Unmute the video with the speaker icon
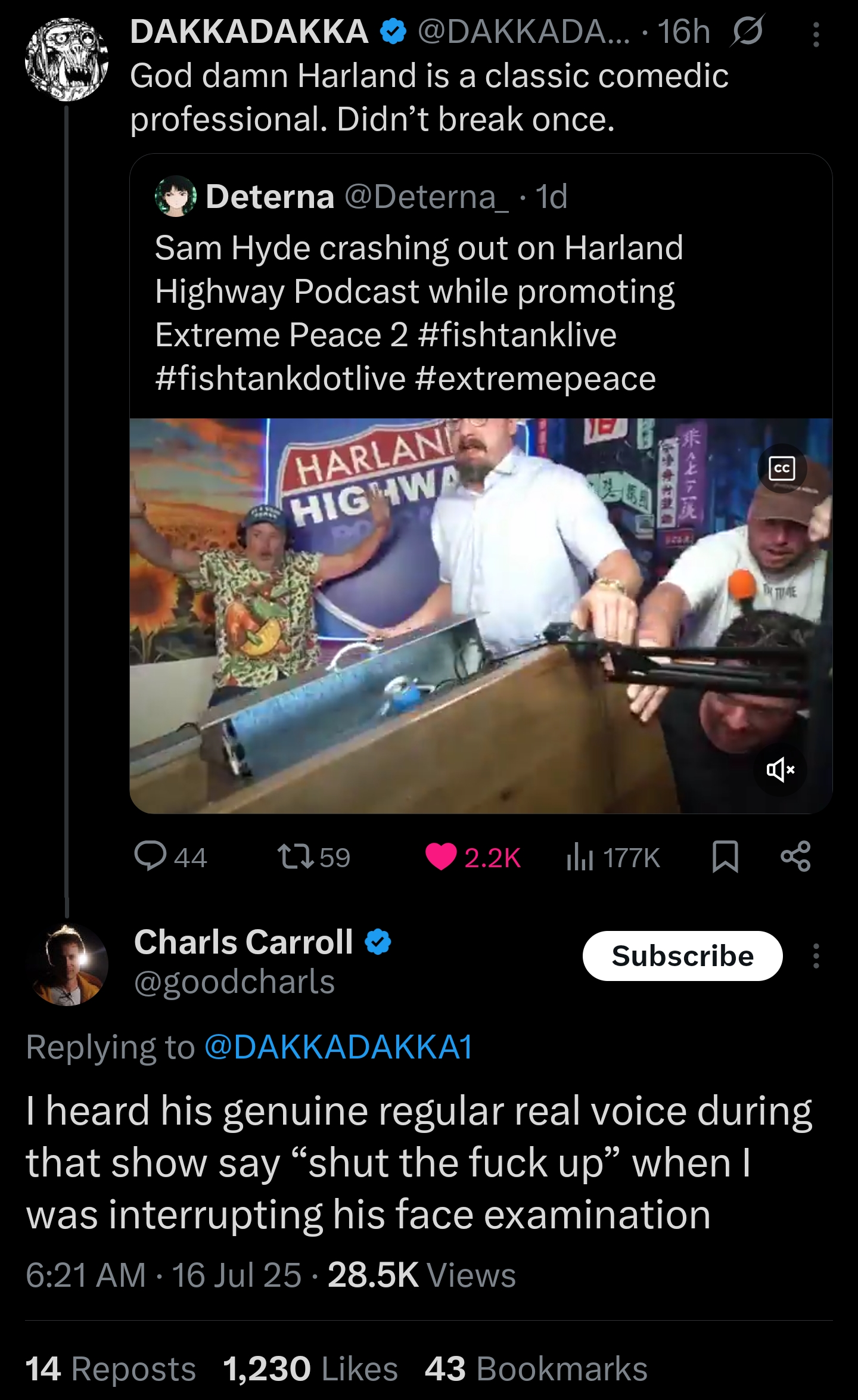The width and height of the screenshot is (858, 1400). (781, 770)
